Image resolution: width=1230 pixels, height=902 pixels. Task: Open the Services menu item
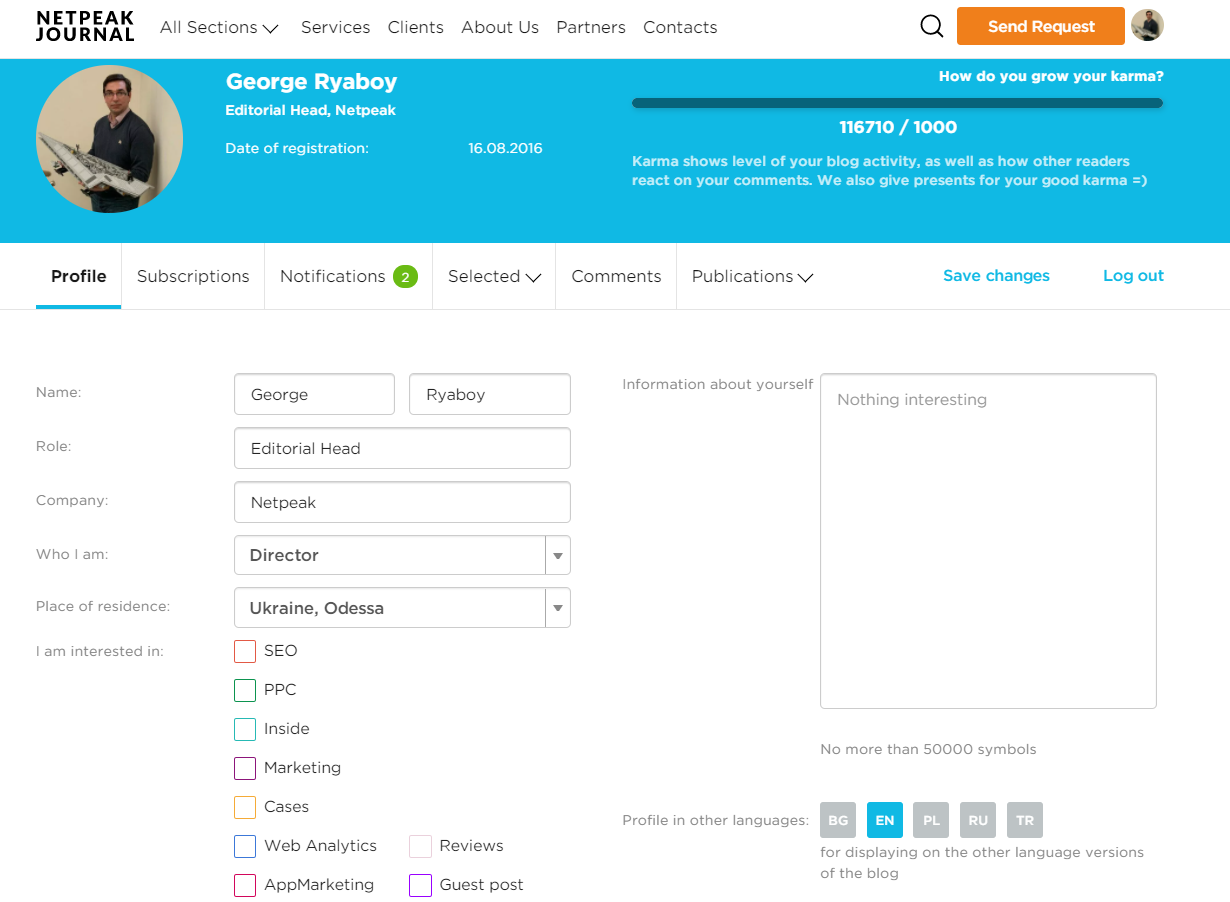[x=335, y=27]
